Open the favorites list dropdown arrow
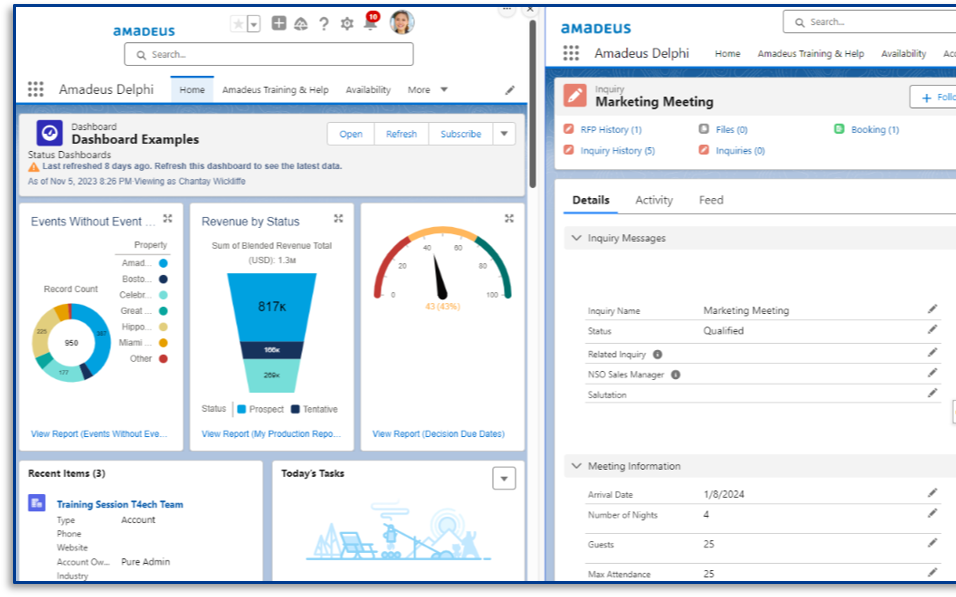The width and height of the screenshot is (956, 597). point(254,24)
